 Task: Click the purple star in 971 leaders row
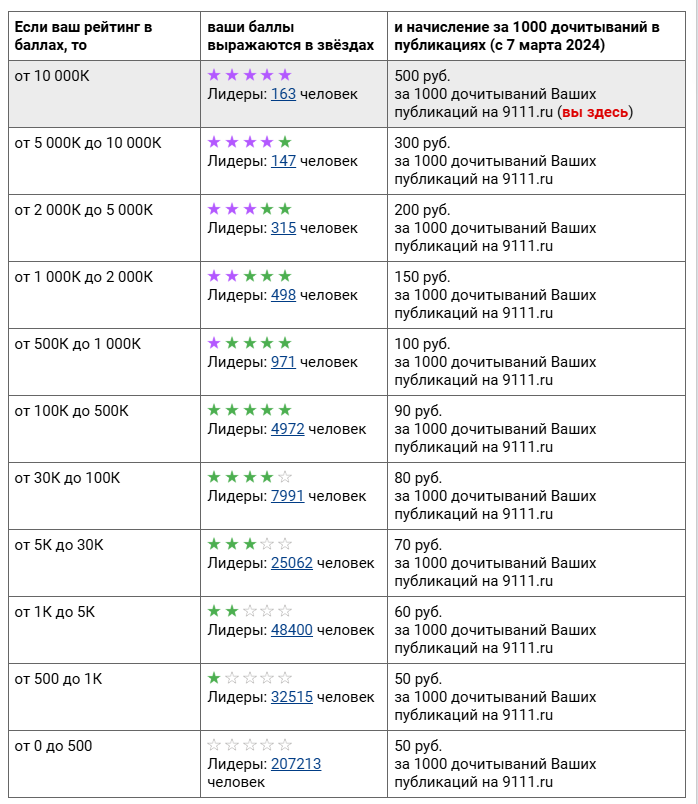coord(214,343)
